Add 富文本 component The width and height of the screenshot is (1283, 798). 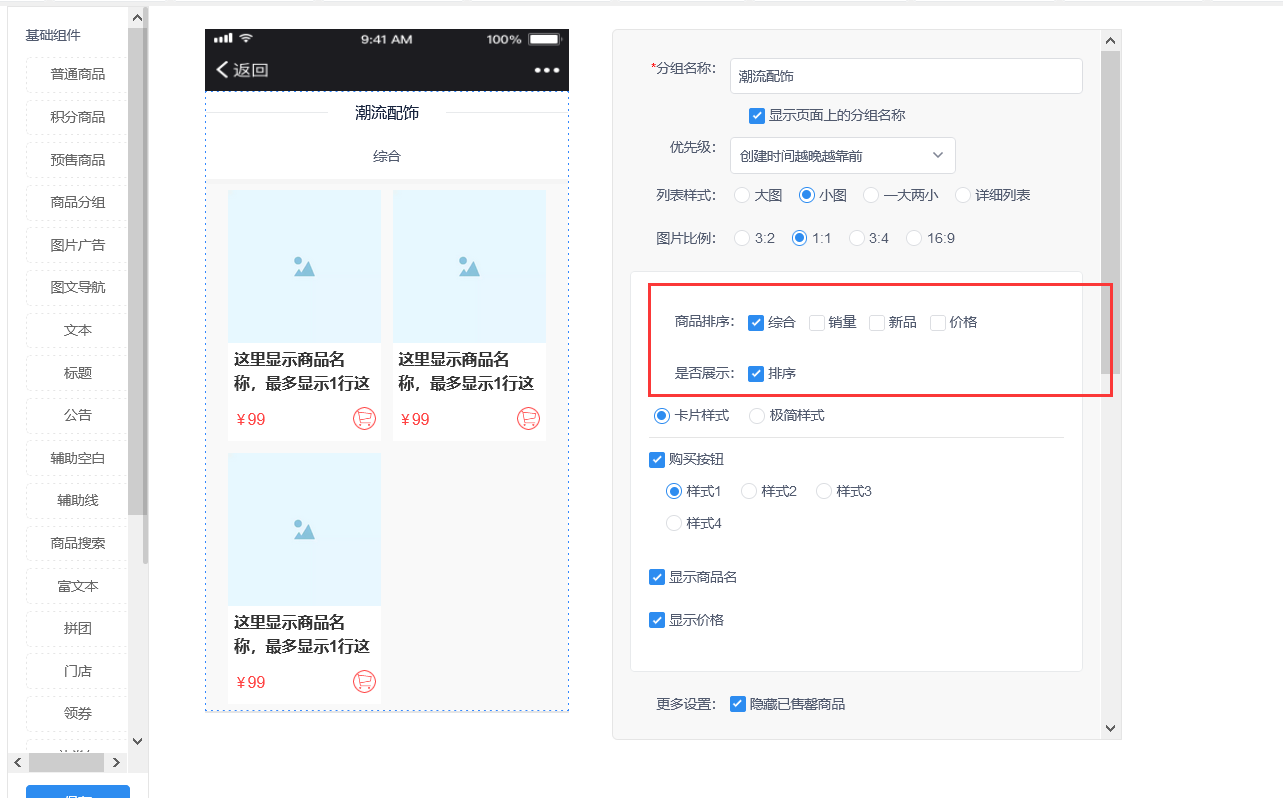click(77, 586)
